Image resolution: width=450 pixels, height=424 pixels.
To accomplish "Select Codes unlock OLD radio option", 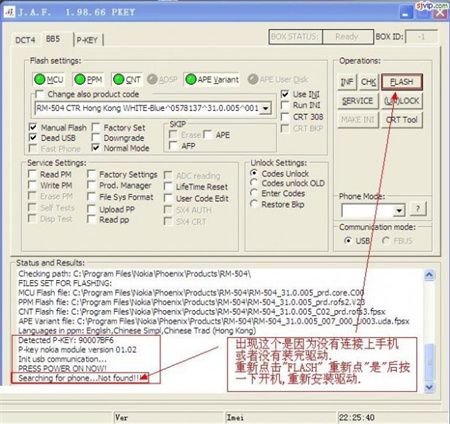I will [x=254, y=183].
